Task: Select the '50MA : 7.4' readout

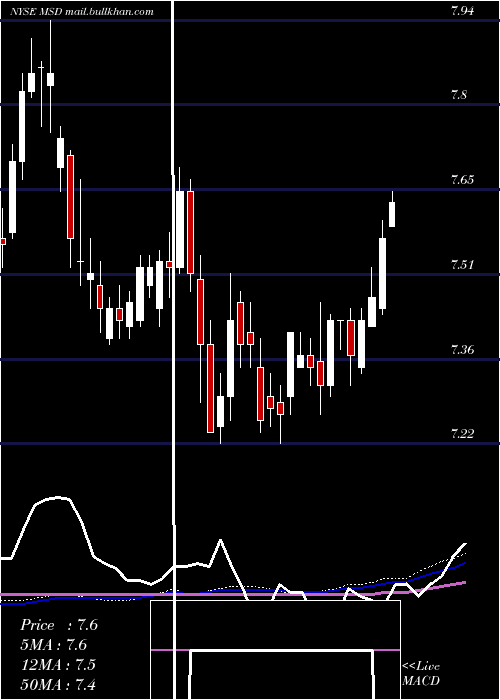Action: pos(58,684)
